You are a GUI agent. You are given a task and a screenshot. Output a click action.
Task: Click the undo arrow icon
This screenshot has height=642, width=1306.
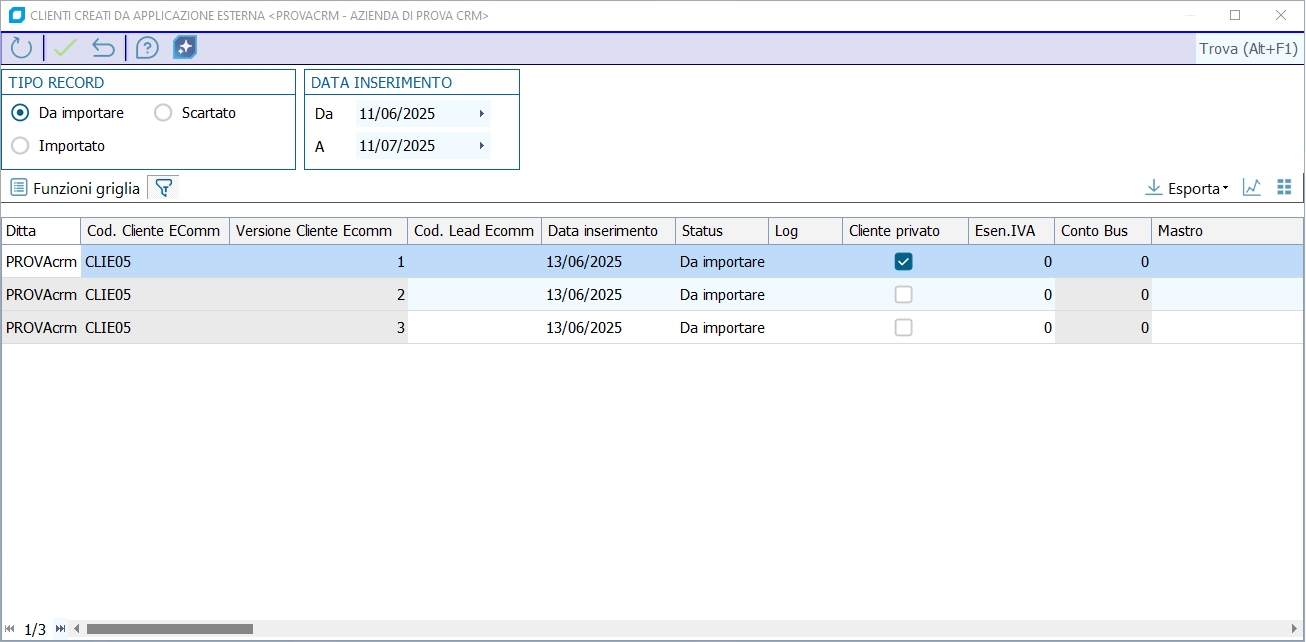coord(103,48)
